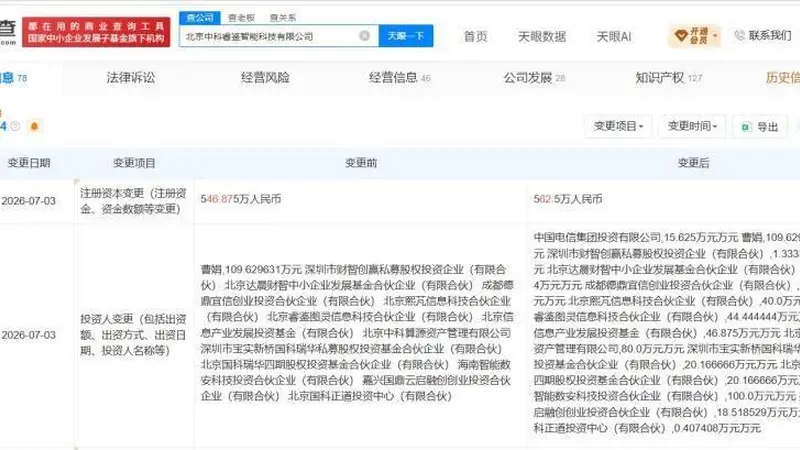Open the 变更项目 filter dropdown
The image size is (800, 450).
(618, 126)
